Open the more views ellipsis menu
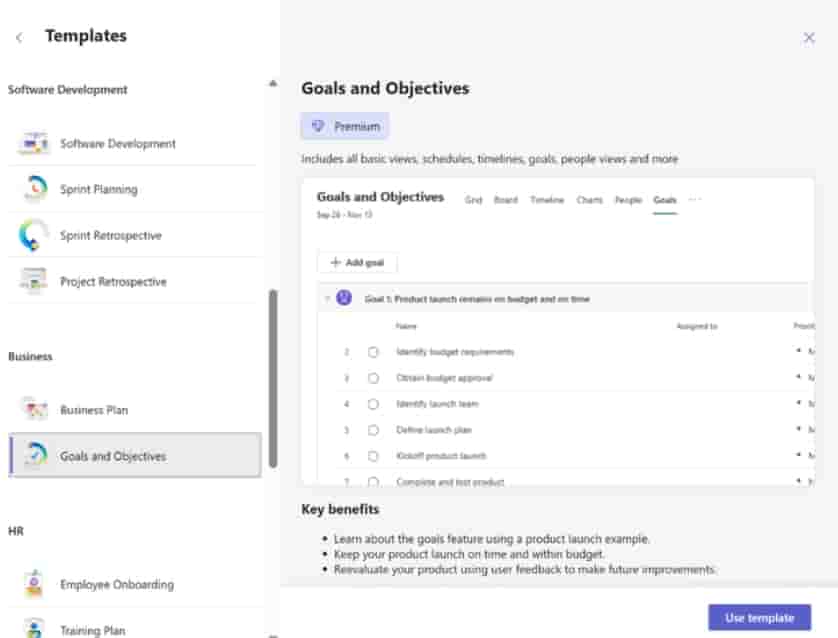The image size is (838, 638). [695, 199]
